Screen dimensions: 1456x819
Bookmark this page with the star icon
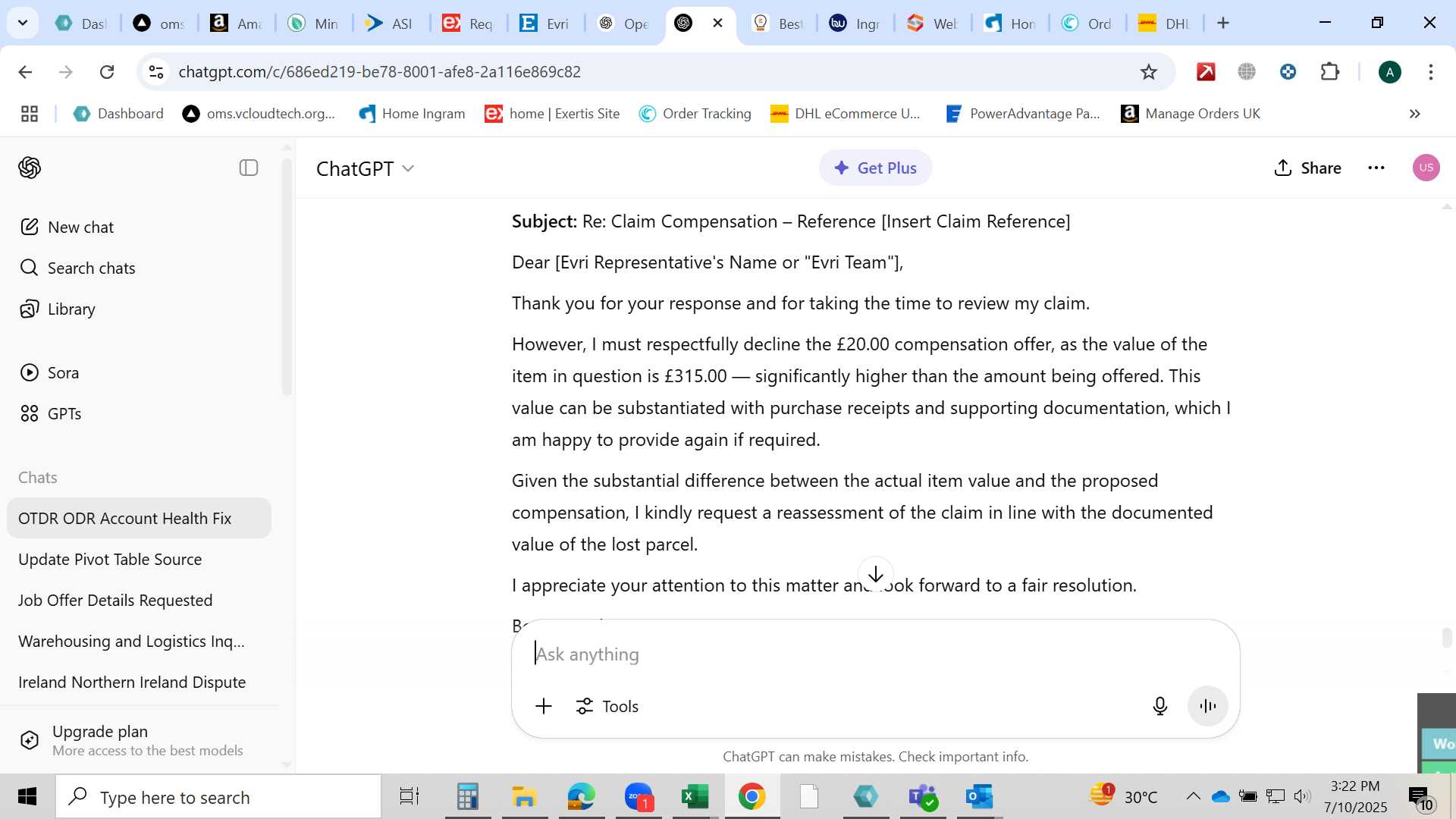click(x=1149, y=71)
